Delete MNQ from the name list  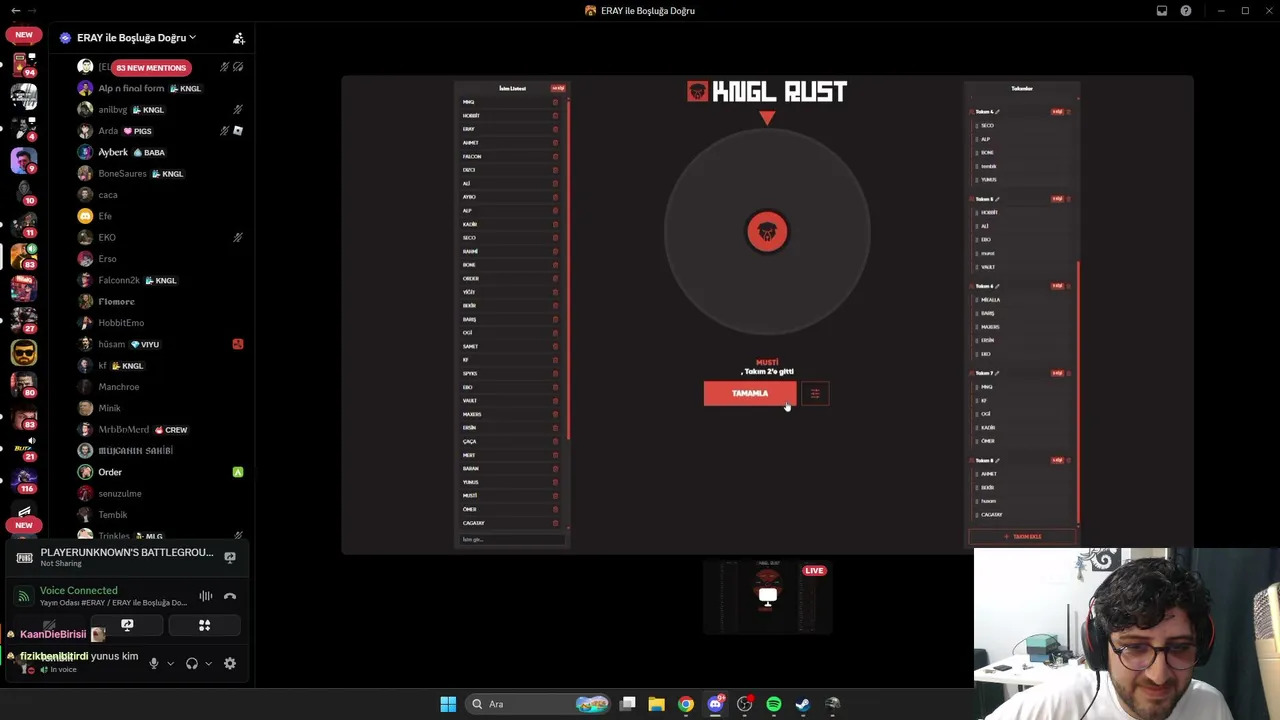click(555, 102)
